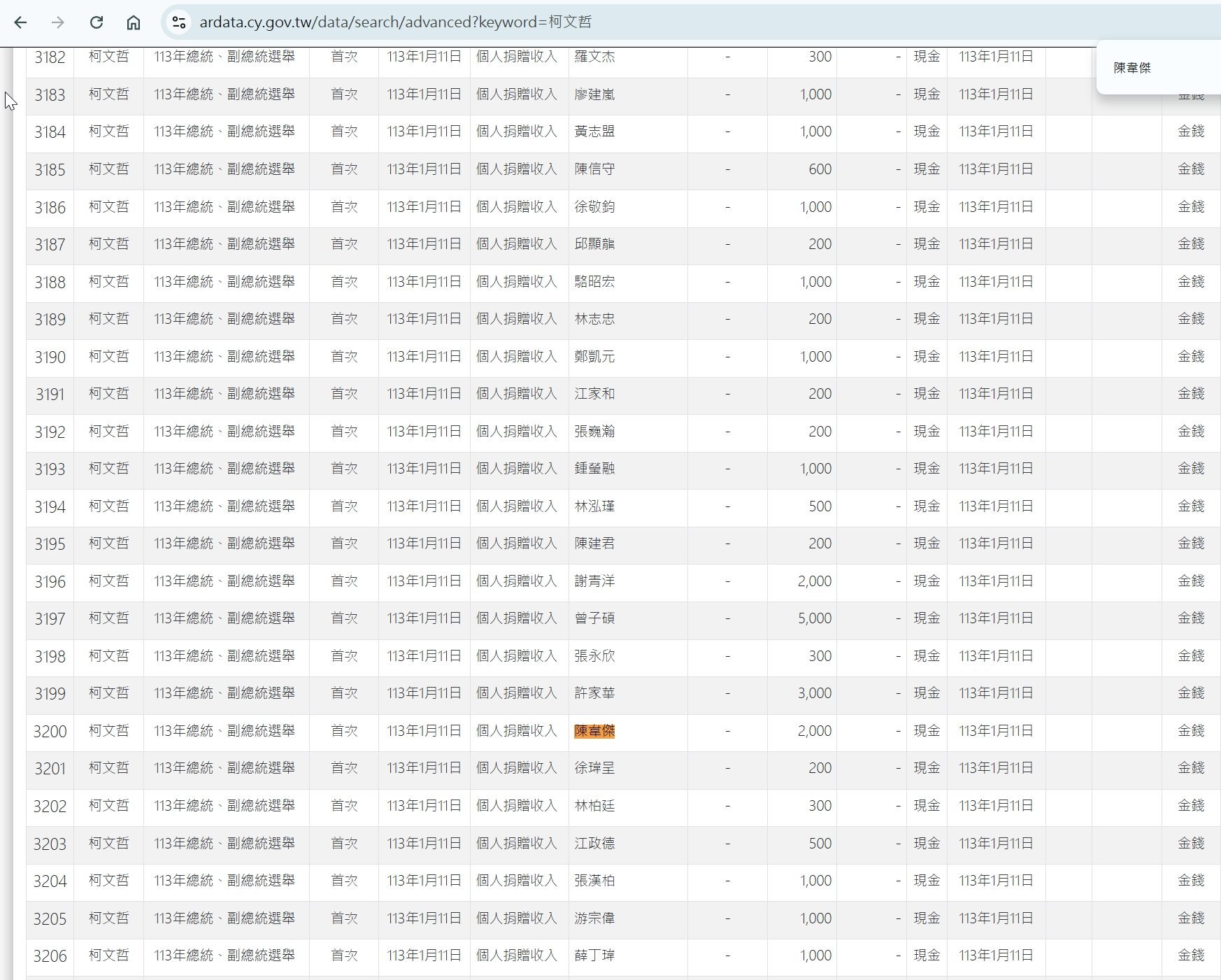Open site information icon in address bar

point(179,22)
